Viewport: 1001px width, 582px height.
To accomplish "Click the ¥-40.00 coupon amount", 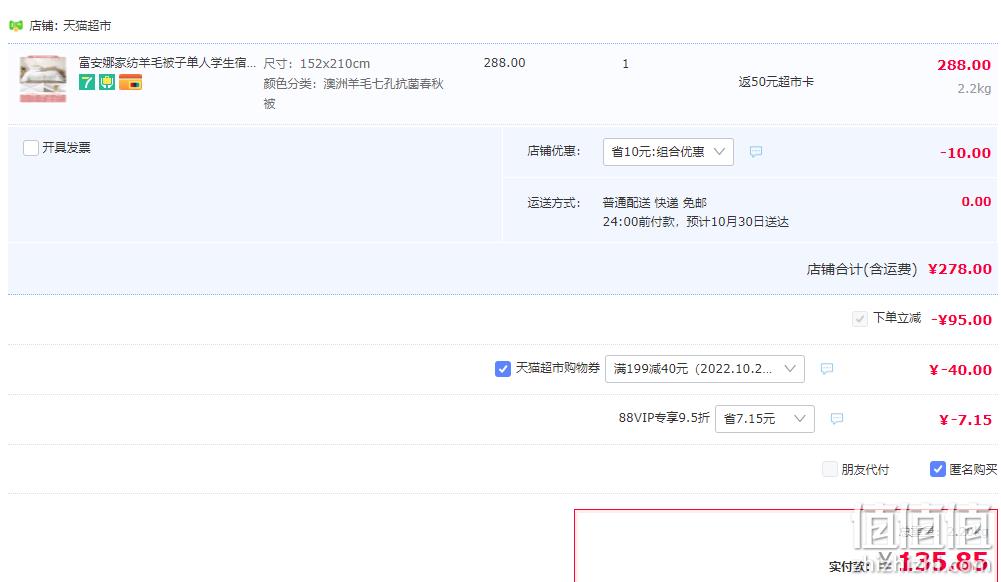I will [x=960, y=370].
